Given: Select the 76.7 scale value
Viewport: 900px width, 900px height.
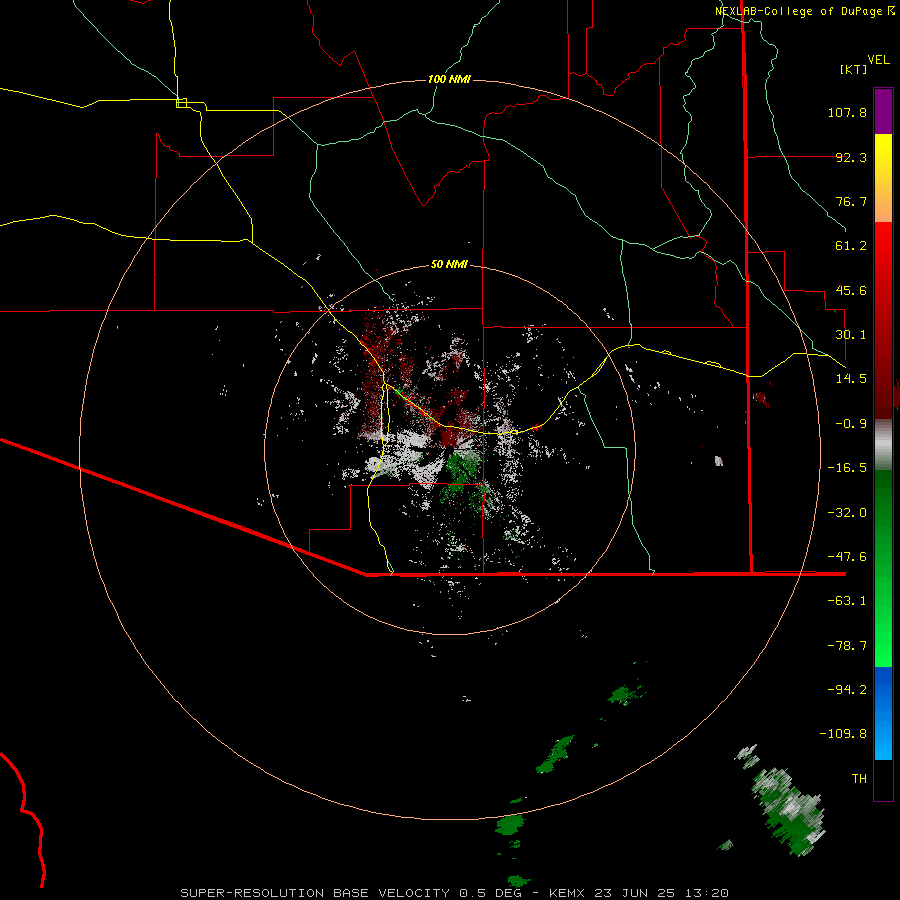Looking at the screenshot, I should point(851,201).
